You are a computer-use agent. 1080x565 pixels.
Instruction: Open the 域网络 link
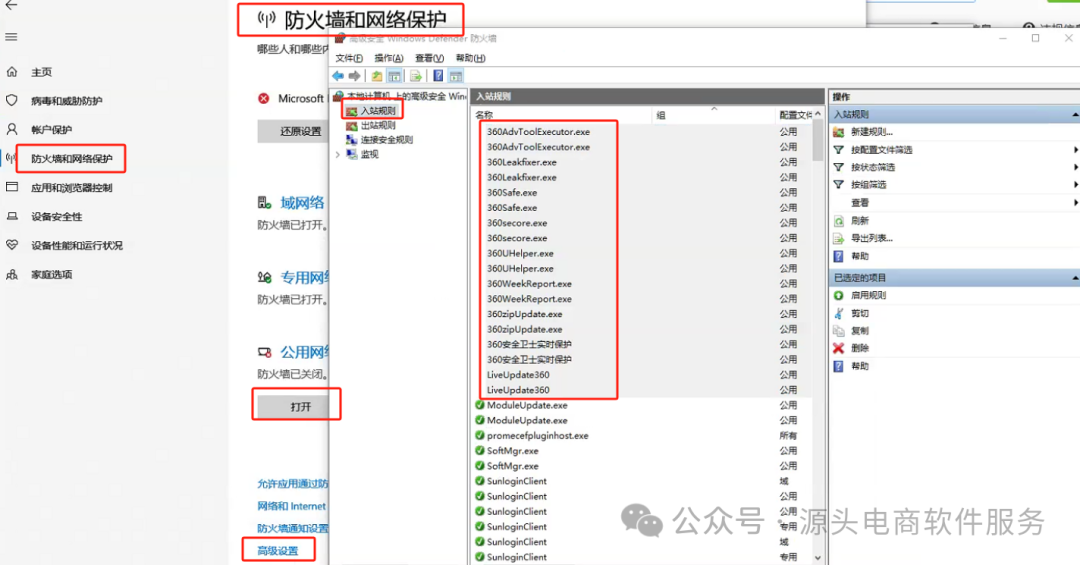click(x=302, y=203)
